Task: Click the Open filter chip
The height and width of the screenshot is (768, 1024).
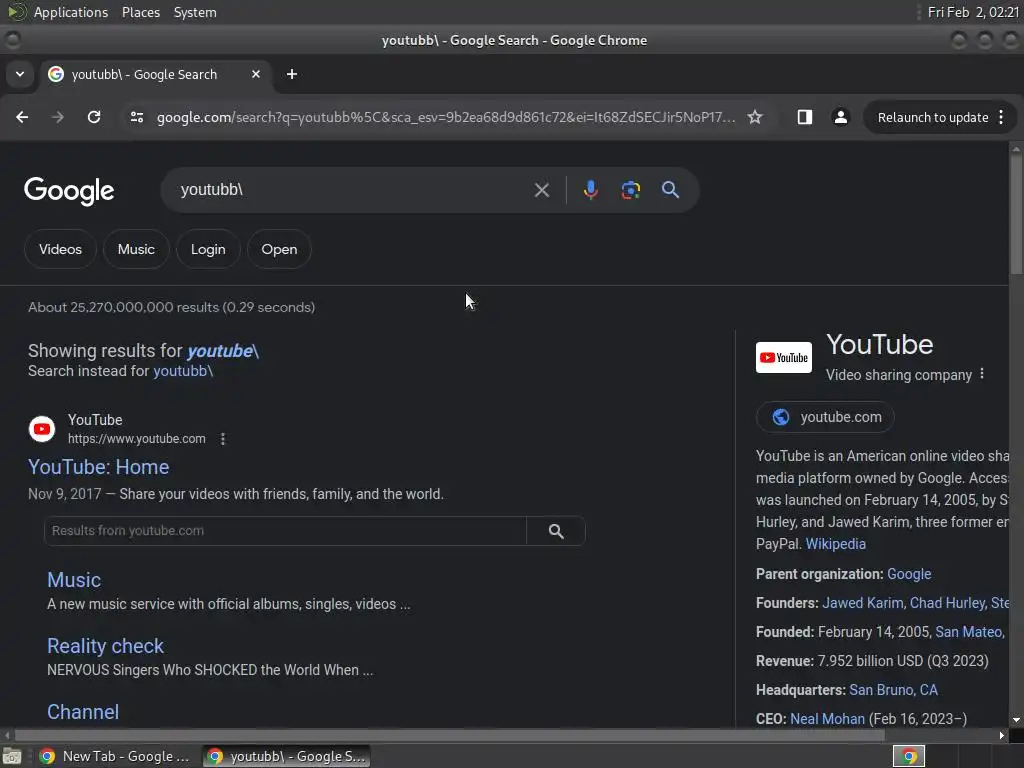Action: click(x=279, y=249)
